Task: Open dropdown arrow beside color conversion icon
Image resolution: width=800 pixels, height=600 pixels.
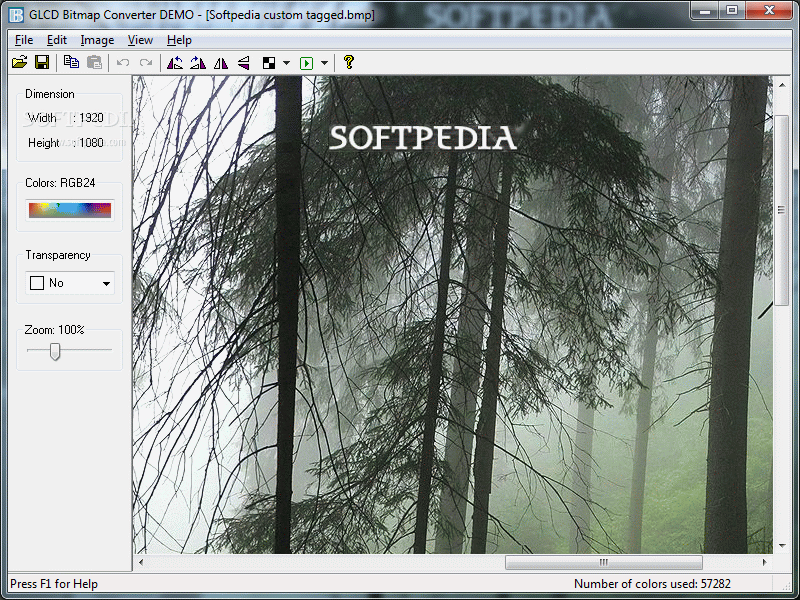Action: (286, 63)
